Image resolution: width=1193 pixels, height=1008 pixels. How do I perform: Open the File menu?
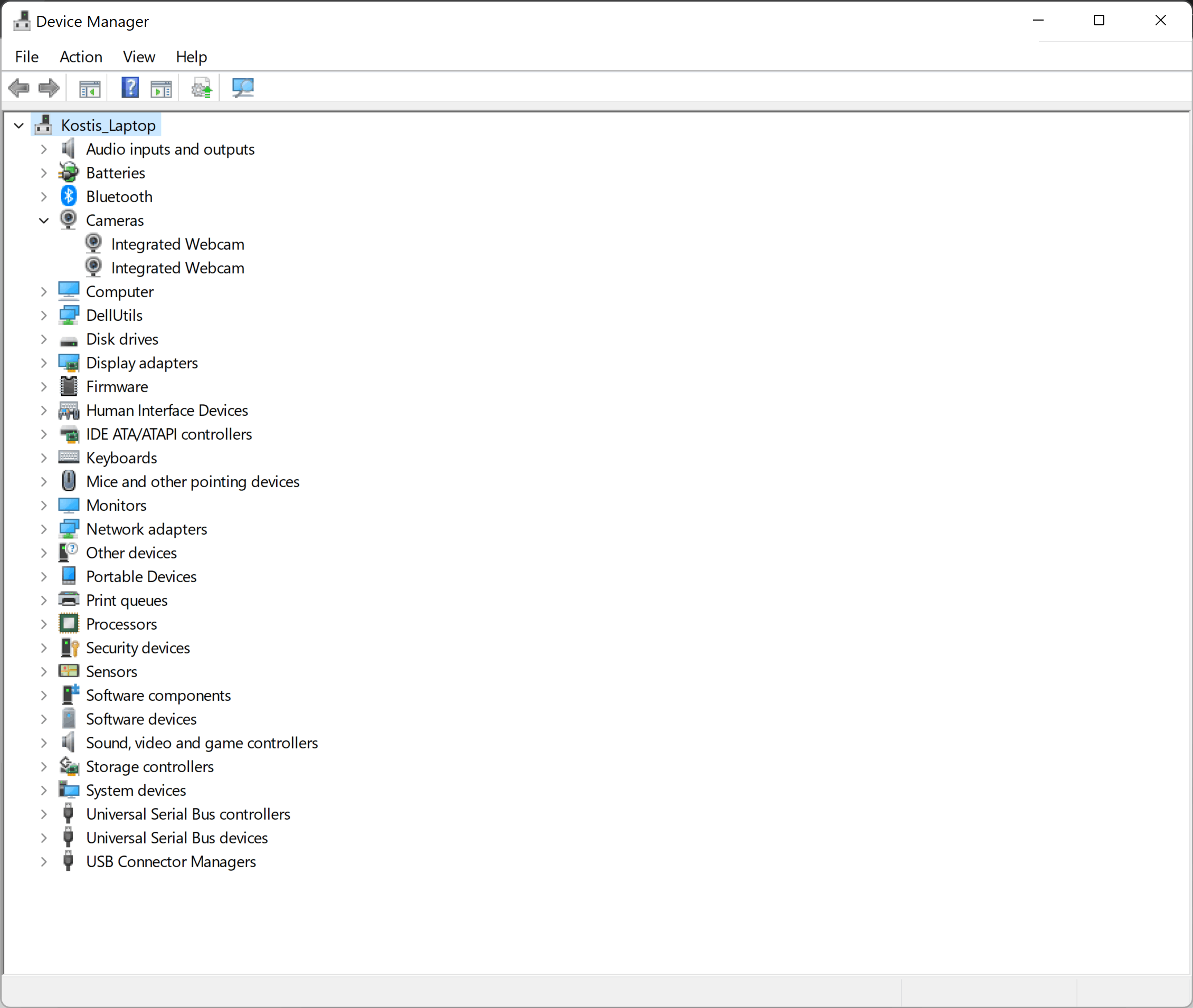tap(27, 56)
